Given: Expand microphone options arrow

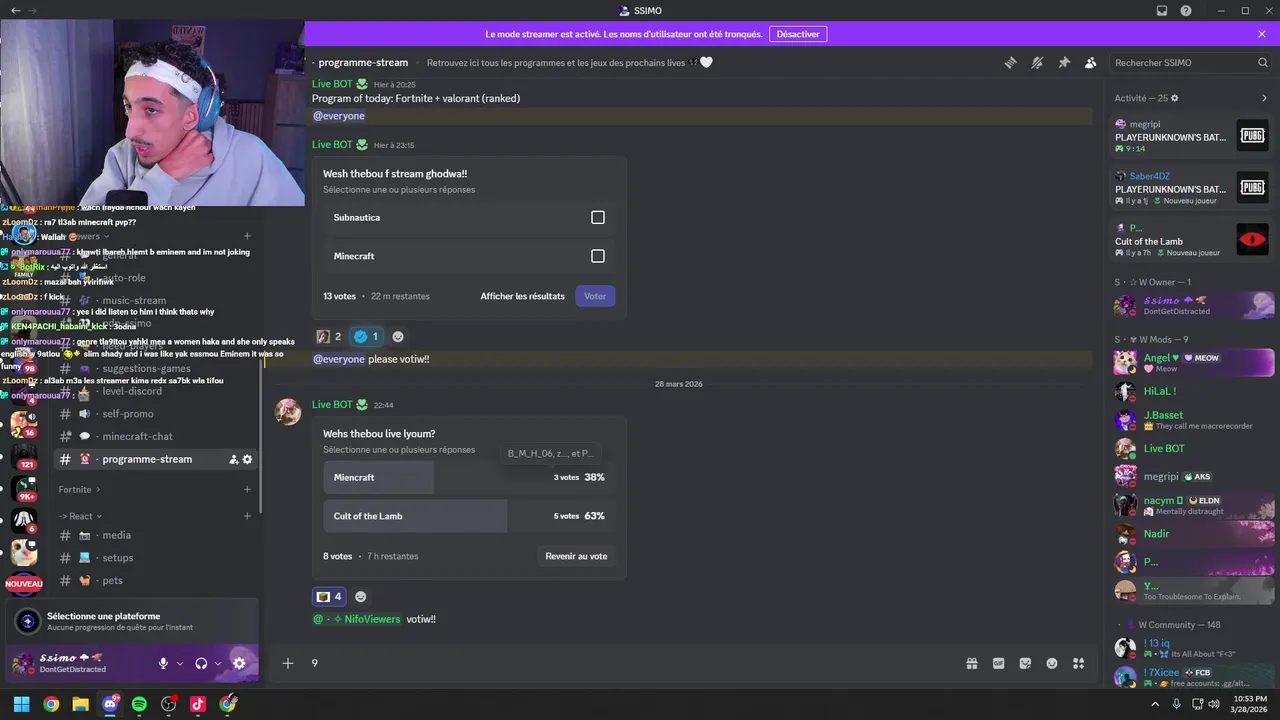Looking at the screenshot, I should [180, 663].
